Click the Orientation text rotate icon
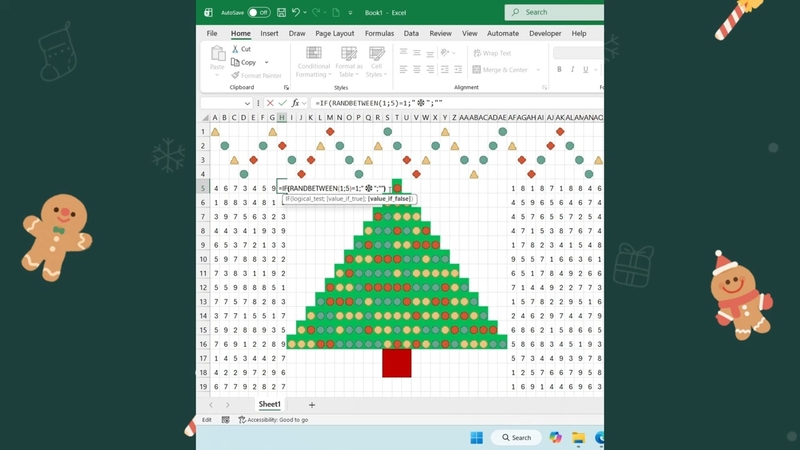The width and height of the screenshot is (800, 450). pos(445,53)
